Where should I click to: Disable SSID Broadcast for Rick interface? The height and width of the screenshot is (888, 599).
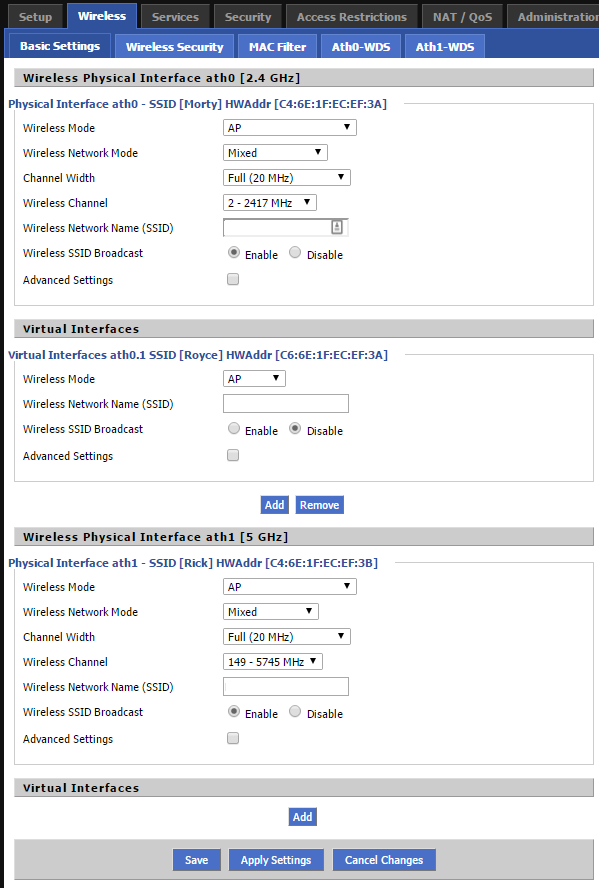pyautogui.click(x=295, y=712)
